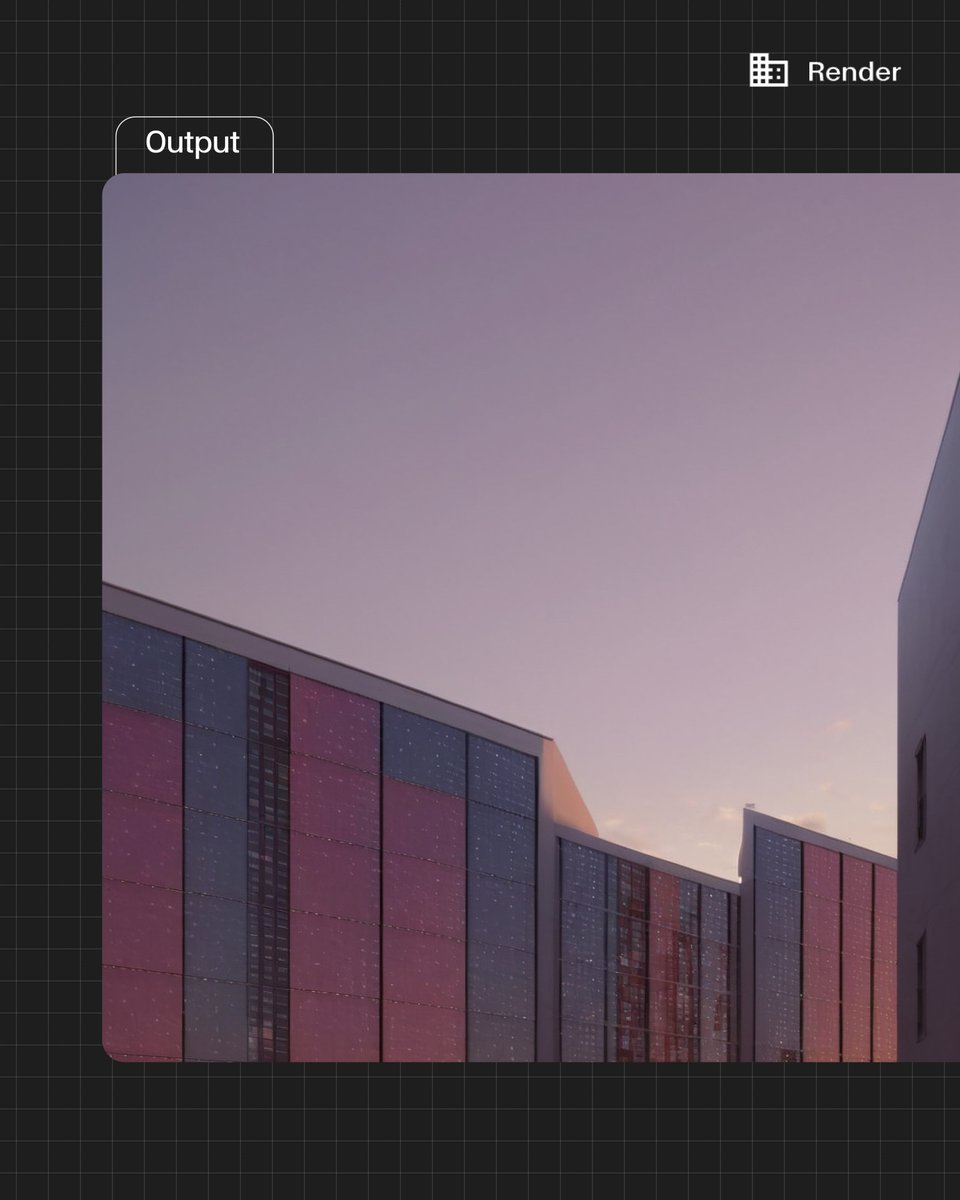The height and width of the screenshot is (1200, 960).
Task: Open the Output tab
Action: (x=194, y=144)
